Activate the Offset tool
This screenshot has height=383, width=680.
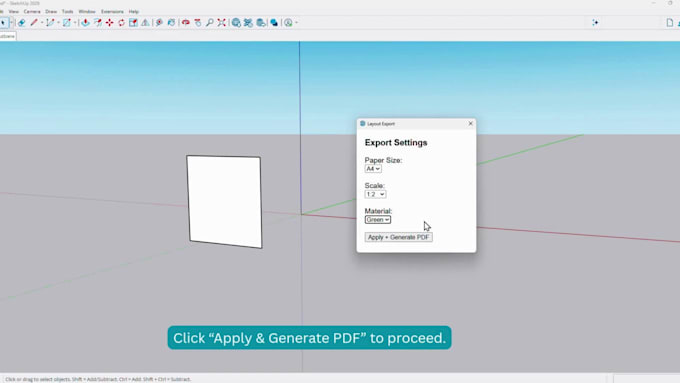tap(98, 23)
